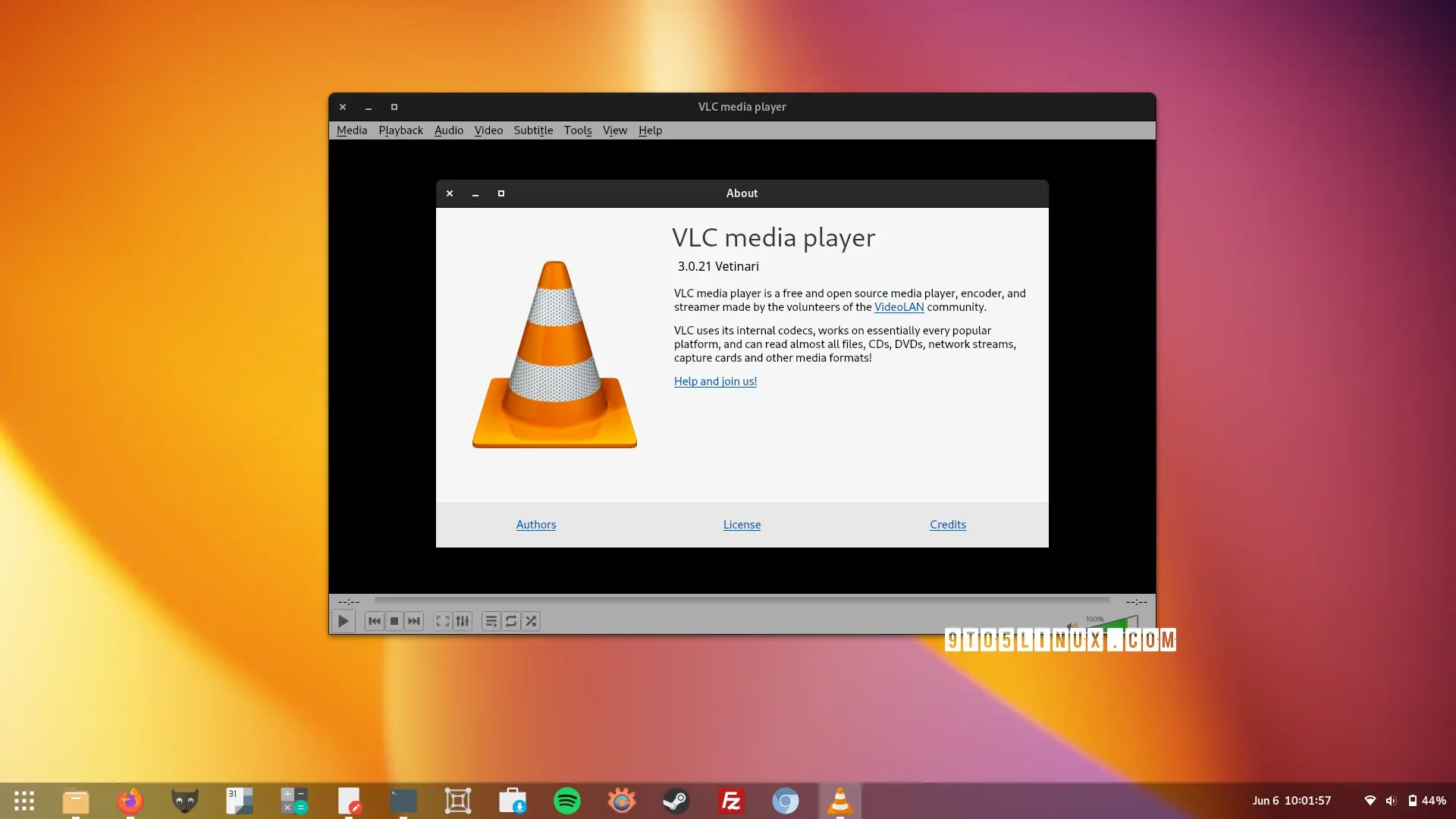The image size is (1456, 819).
Task: Open the Subtitle menu
Action: (533, 130)
